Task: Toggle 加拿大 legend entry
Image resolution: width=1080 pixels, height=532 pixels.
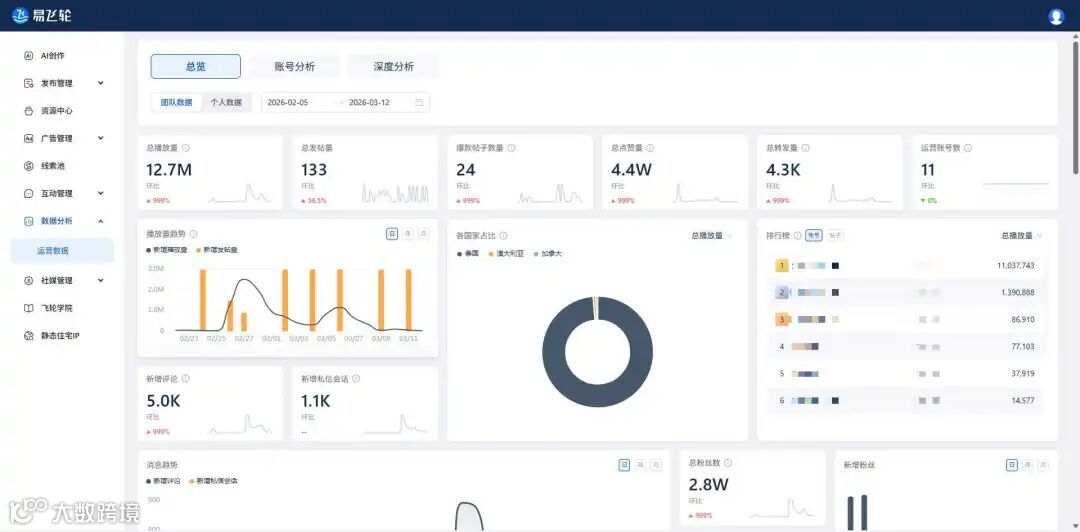Action: point(548,254)
